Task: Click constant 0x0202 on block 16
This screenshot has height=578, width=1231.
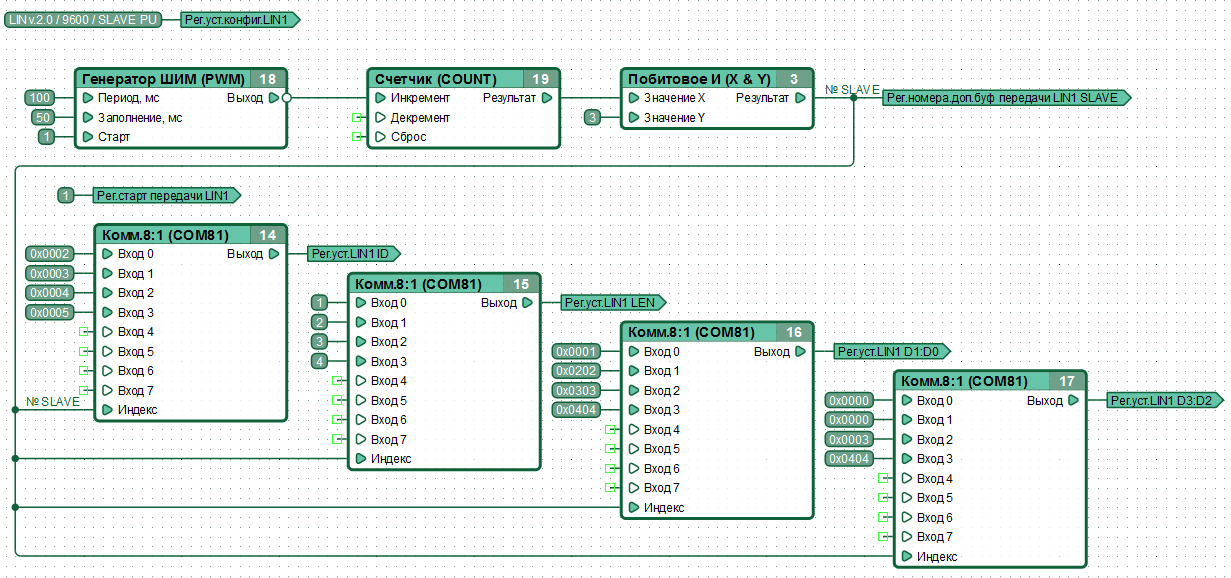Action: pos(577,371)
